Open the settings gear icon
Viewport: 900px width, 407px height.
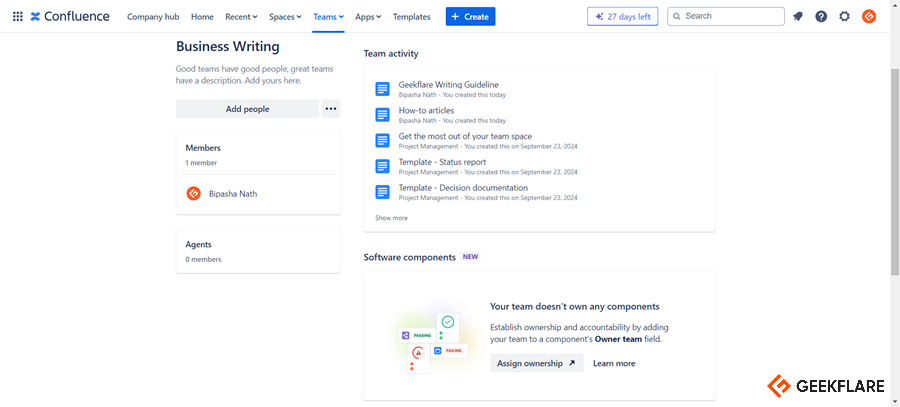[x=844, y=17]
